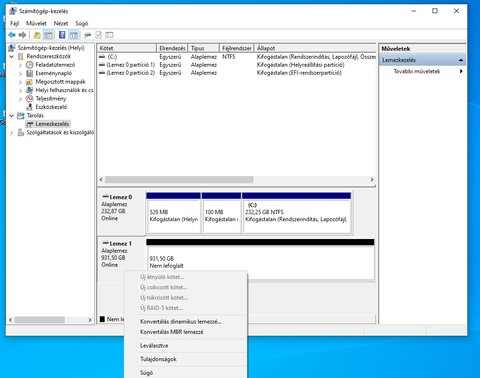The height and width of the screenshot is (378, 480).
Task: Open the Nézet menu
Action: click(x=61, y=23)
